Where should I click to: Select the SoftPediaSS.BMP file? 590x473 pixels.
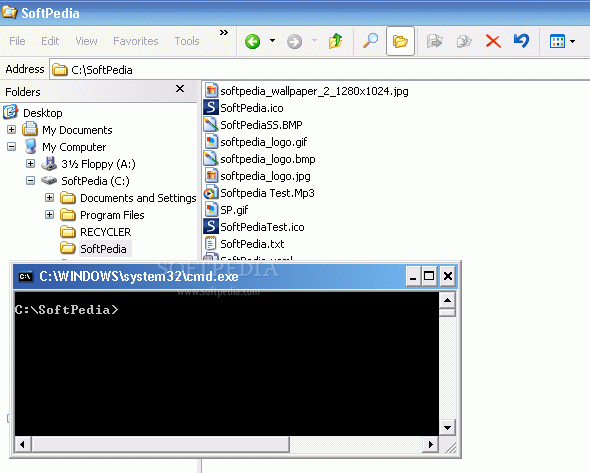click(261, 125)
